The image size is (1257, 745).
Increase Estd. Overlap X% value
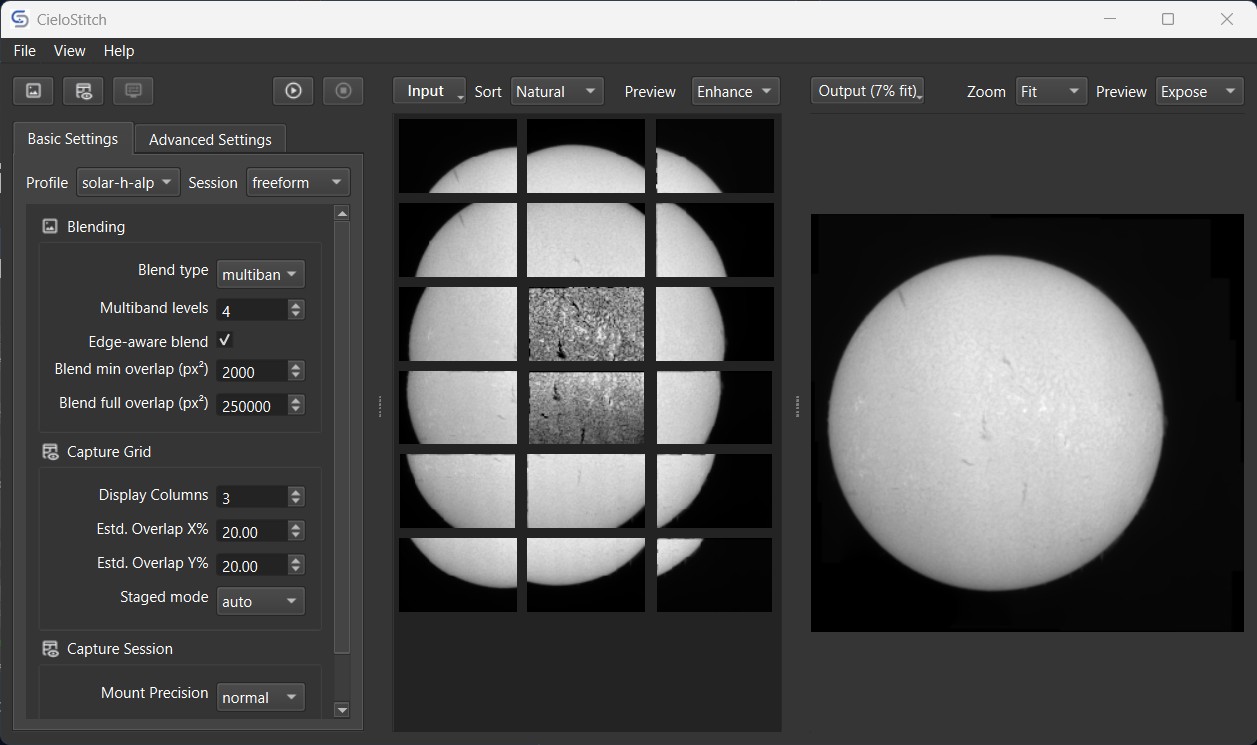[x=295, y=526]
